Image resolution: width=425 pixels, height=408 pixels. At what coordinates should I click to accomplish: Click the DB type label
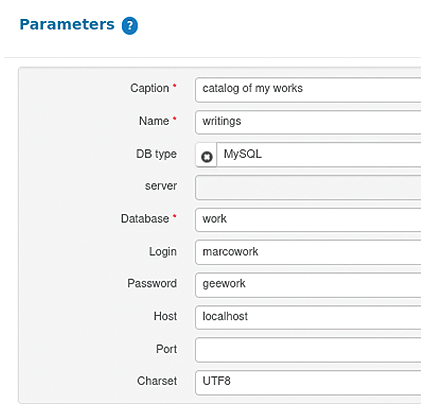pyautogui.click(x=156, y=154)
